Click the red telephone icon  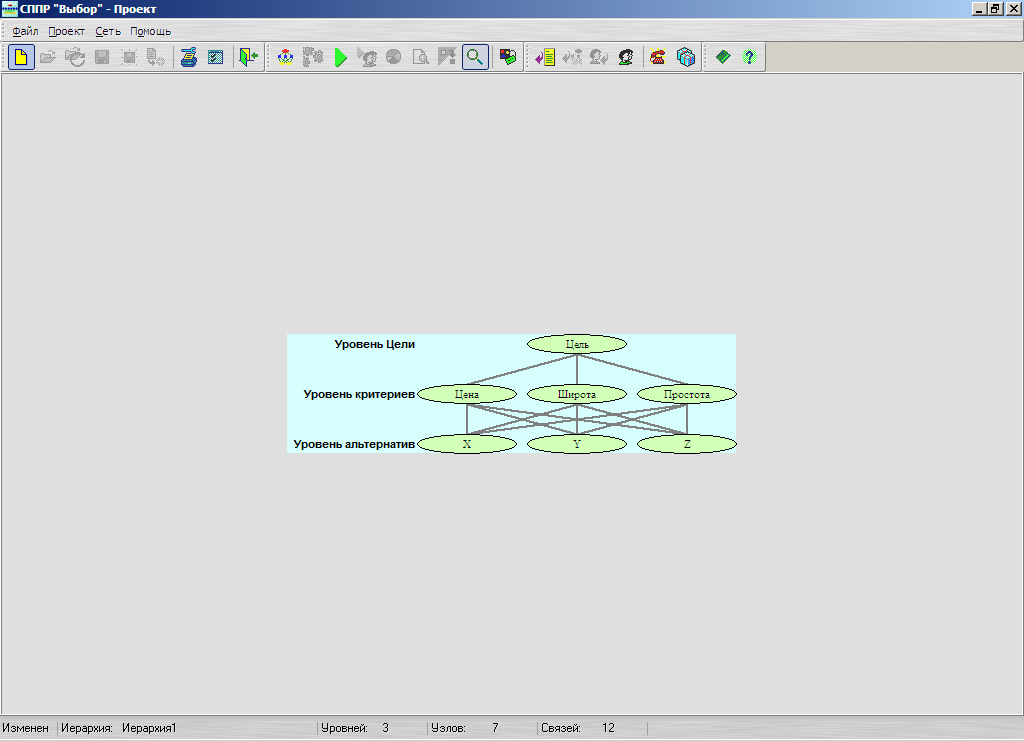click(658, 57)
